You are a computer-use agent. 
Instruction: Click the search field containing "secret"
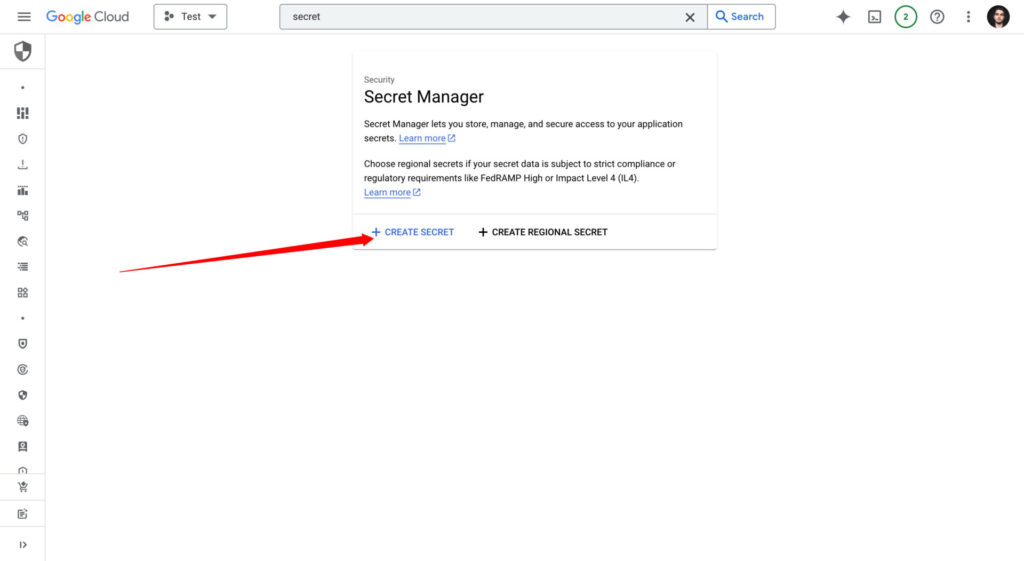pos(480,17)
